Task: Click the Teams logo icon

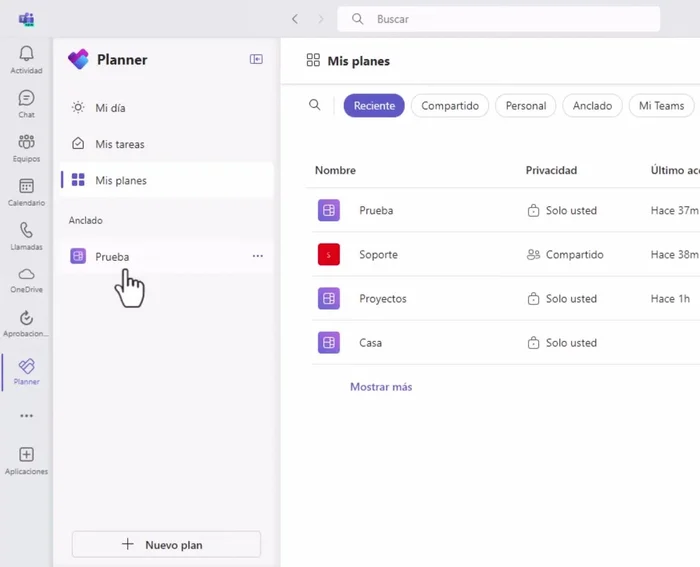Action: tap(26, 19)
